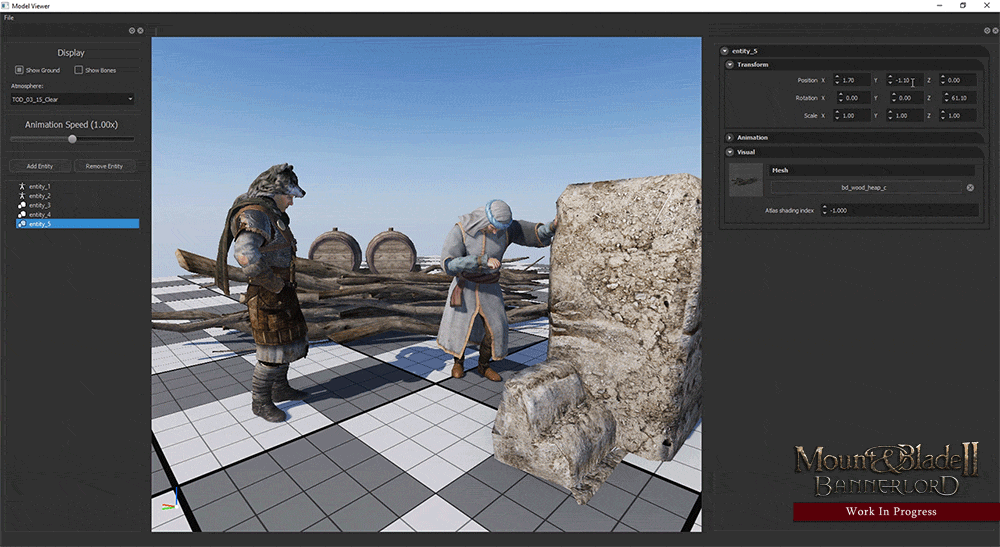Click the clear mesh X icon
This screenshot has height=547, width=1000.
coord(970,188)
